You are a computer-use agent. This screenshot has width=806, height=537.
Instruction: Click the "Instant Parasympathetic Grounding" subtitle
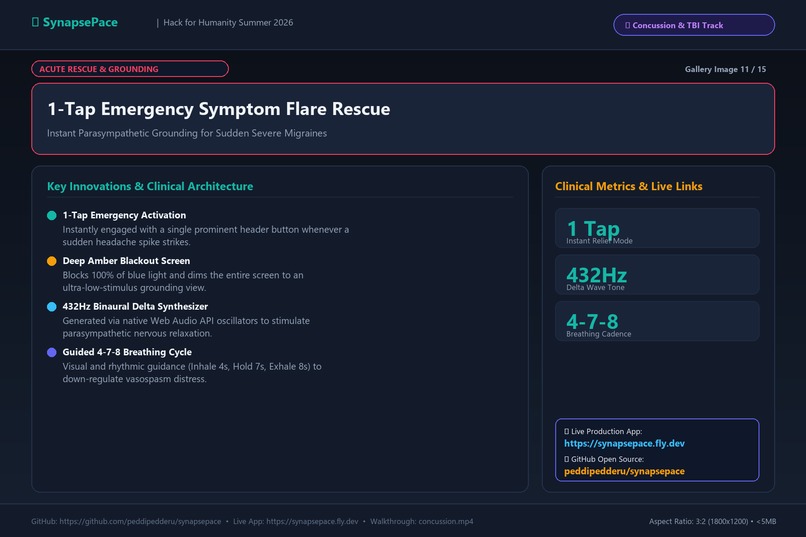tap(187, 133)
